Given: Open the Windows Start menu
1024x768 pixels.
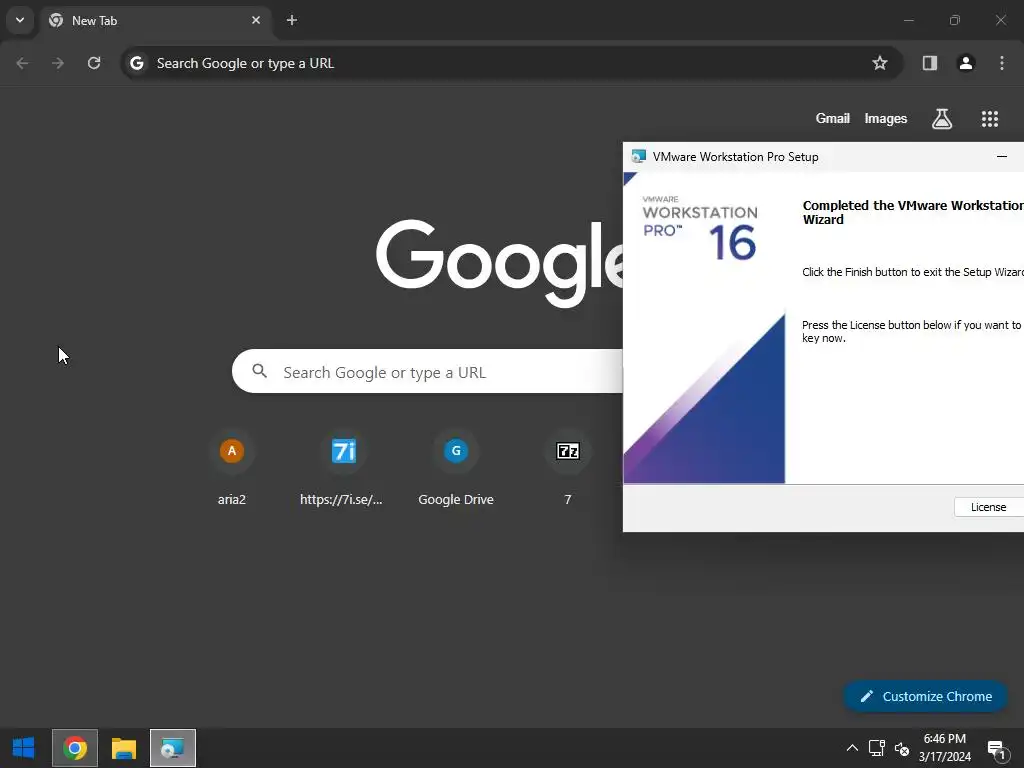Looking at the screenshot, I should pyautogui.click(x=24, y=748).
